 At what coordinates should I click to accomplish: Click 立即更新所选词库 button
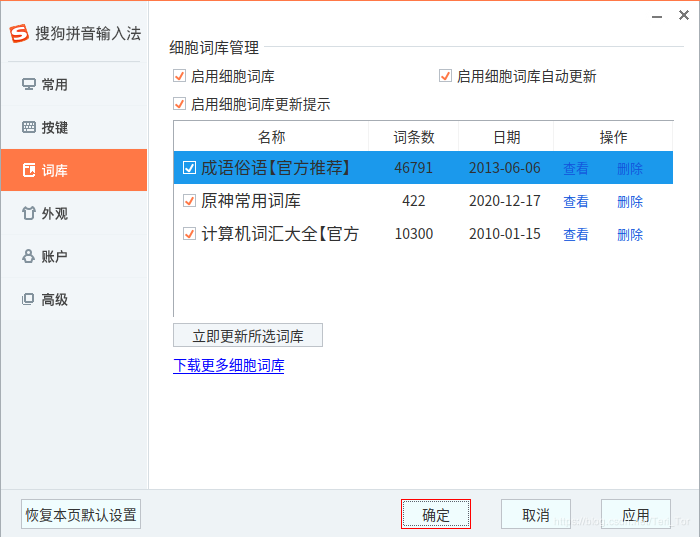tap(248, 335)
